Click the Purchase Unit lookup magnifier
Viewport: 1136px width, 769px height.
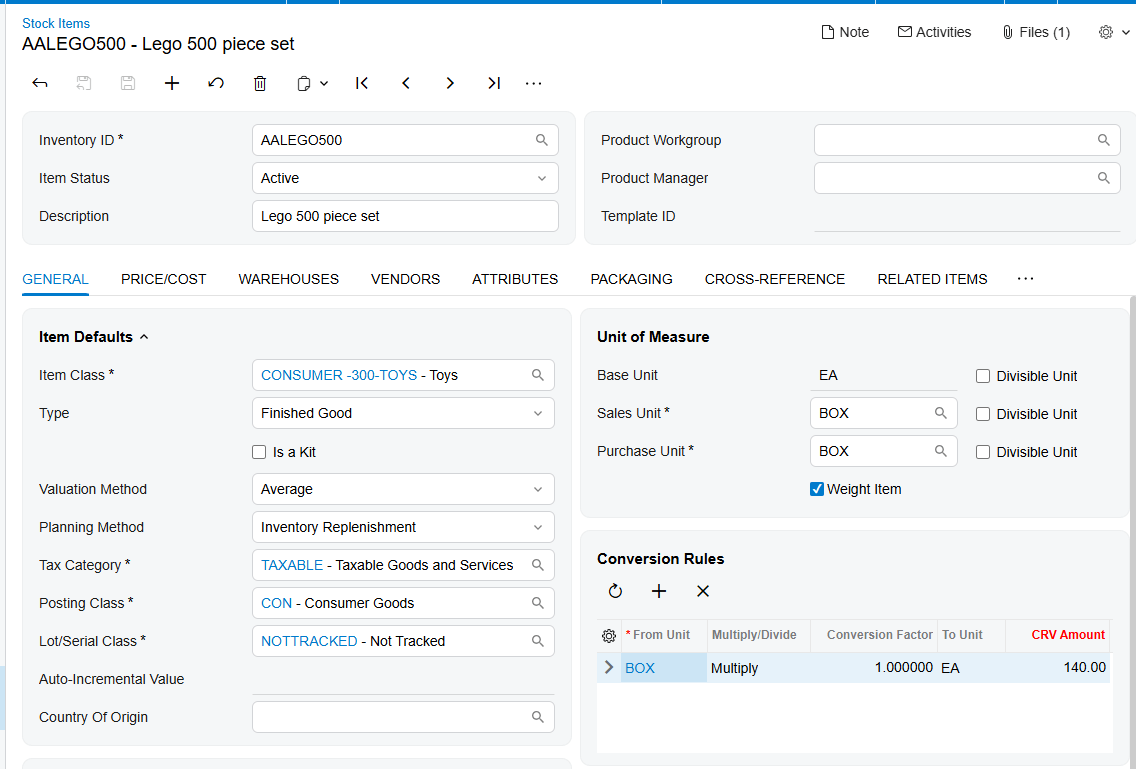coord(940,451)
